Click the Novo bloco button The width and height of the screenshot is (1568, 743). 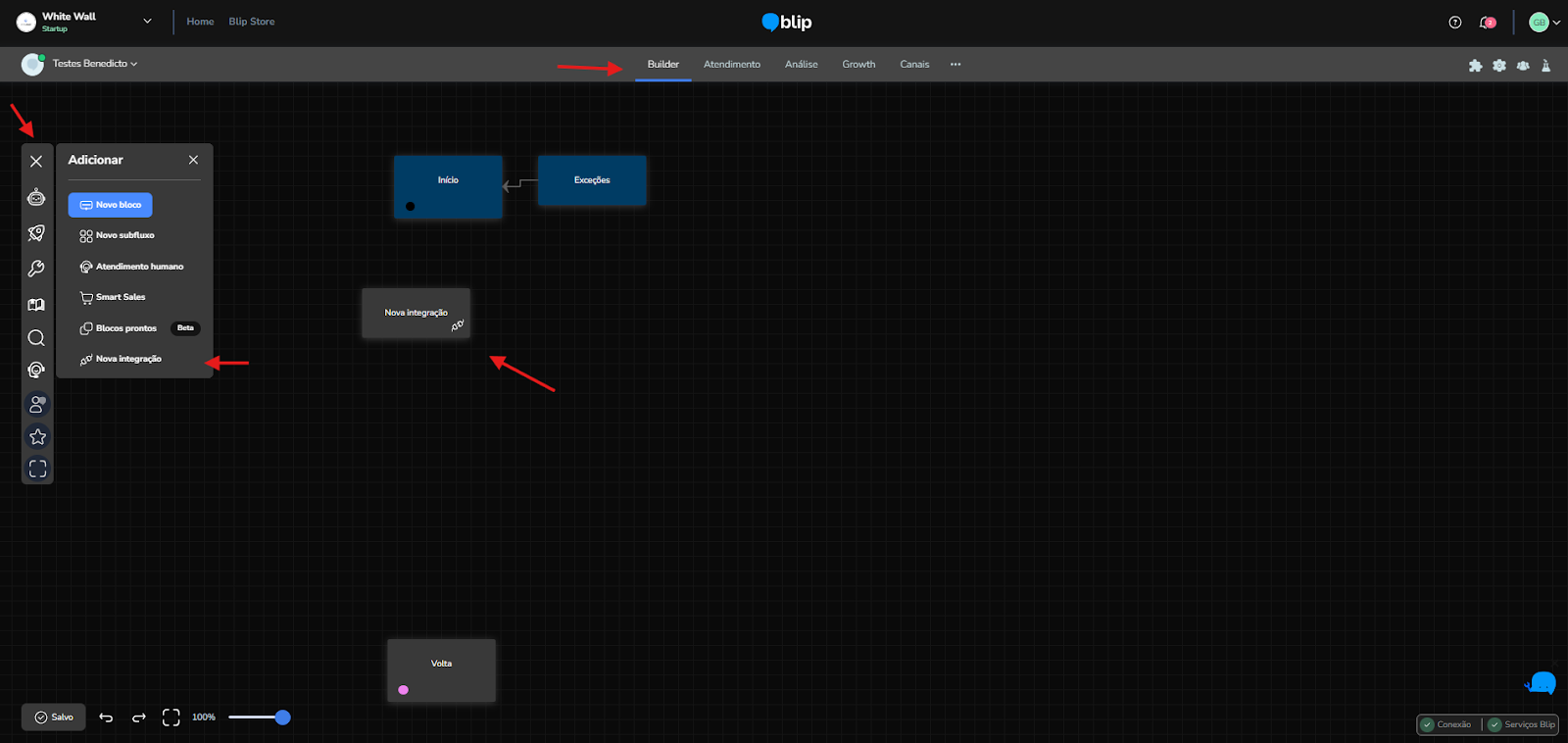tap(110, 205)
